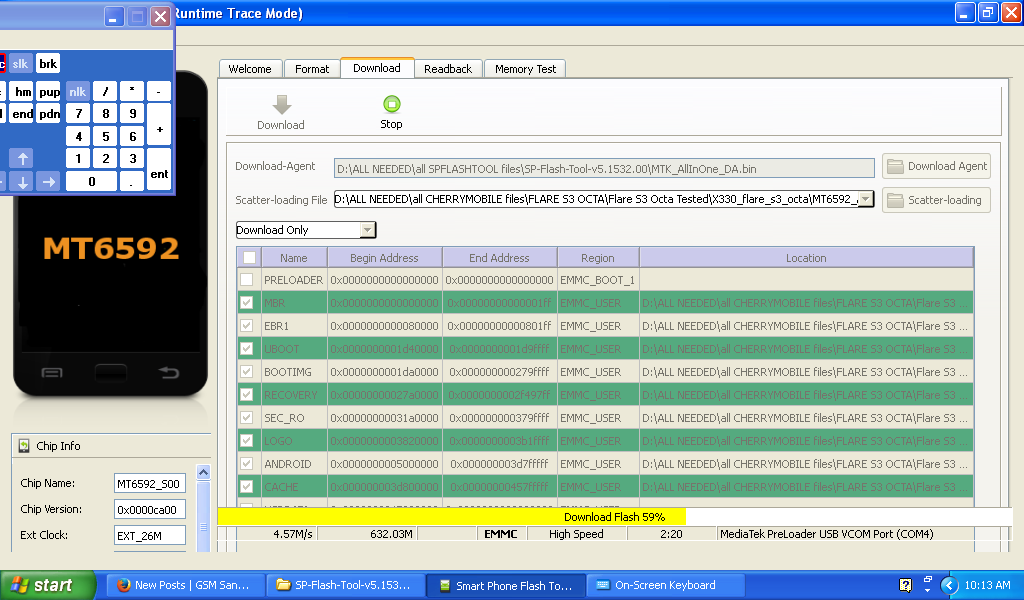1024x600 pixels.
Task: Switch to the Format tab
Action: 312,69
